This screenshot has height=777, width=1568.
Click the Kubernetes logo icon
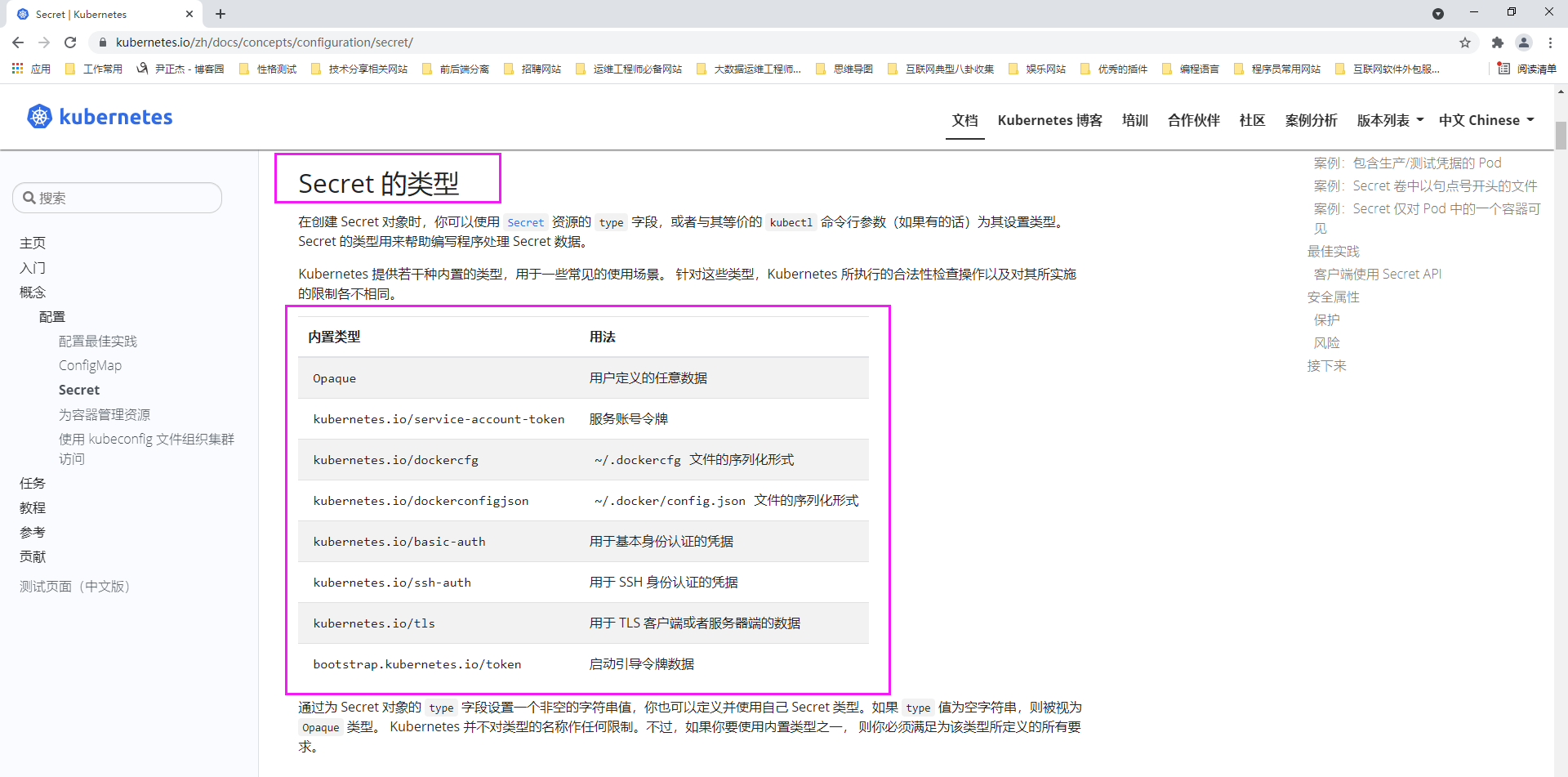39,117
